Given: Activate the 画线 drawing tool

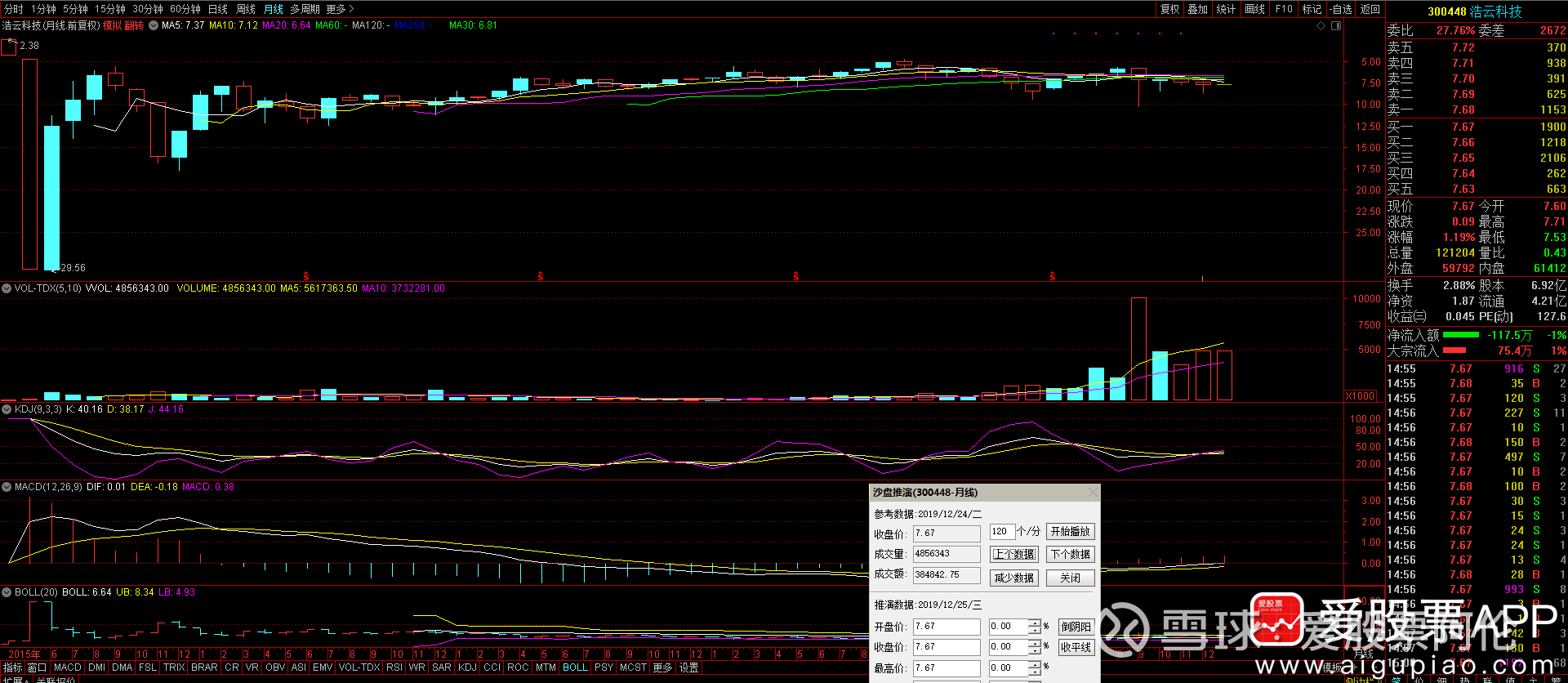Looking at the screenshot, I should [x=1255, y=9].
